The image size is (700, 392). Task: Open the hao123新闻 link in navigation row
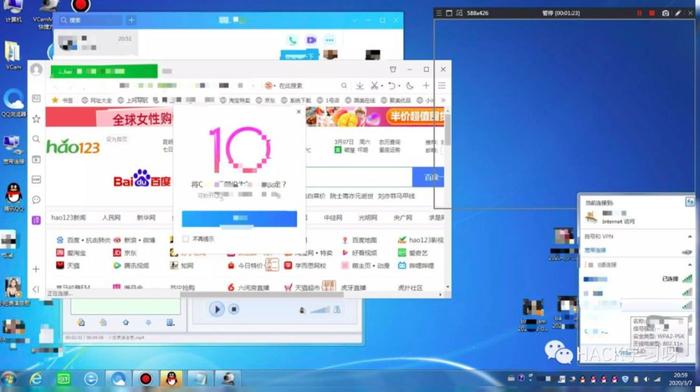(68, 217)
